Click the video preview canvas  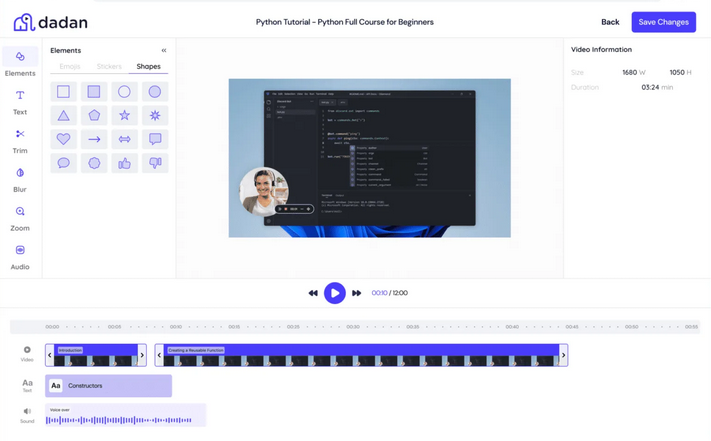[x=370, y=158]
